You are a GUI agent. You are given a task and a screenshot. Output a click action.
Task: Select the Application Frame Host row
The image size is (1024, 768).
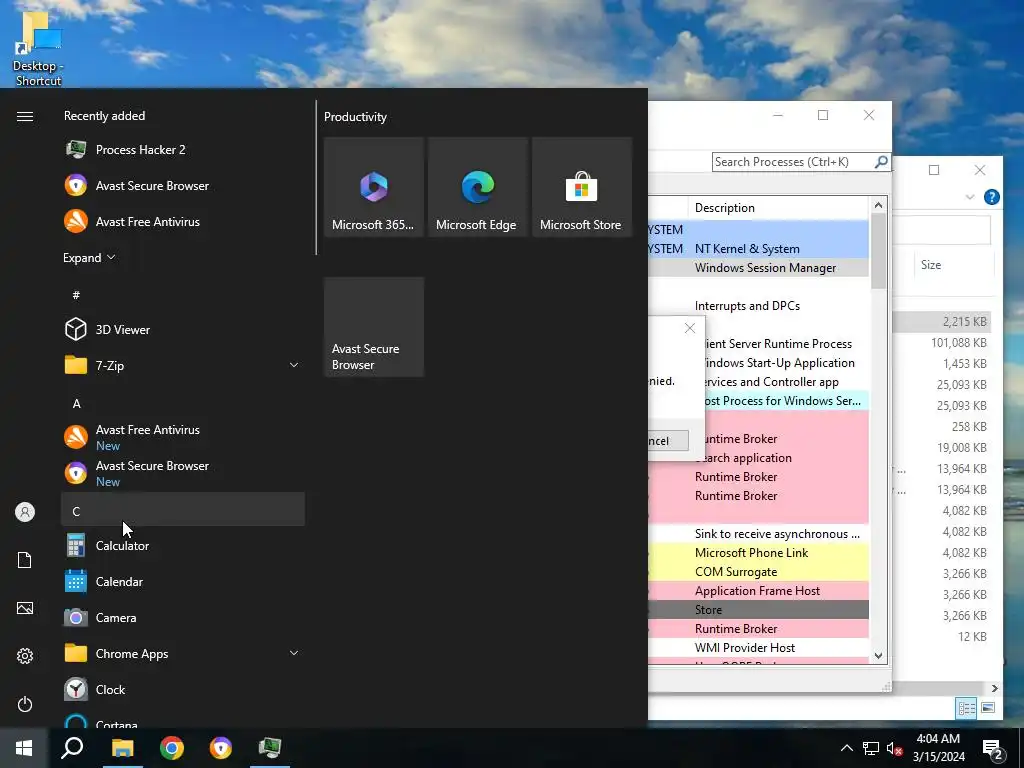coord(758,590)
